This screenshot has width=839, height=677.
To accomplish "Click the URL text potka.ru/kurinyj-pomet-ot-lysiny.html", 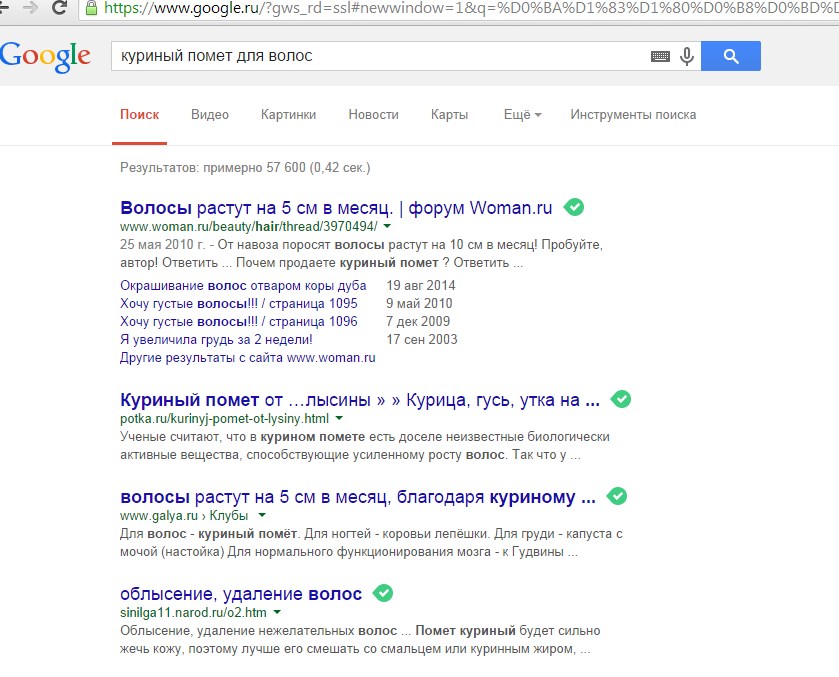I will [224, 419].
